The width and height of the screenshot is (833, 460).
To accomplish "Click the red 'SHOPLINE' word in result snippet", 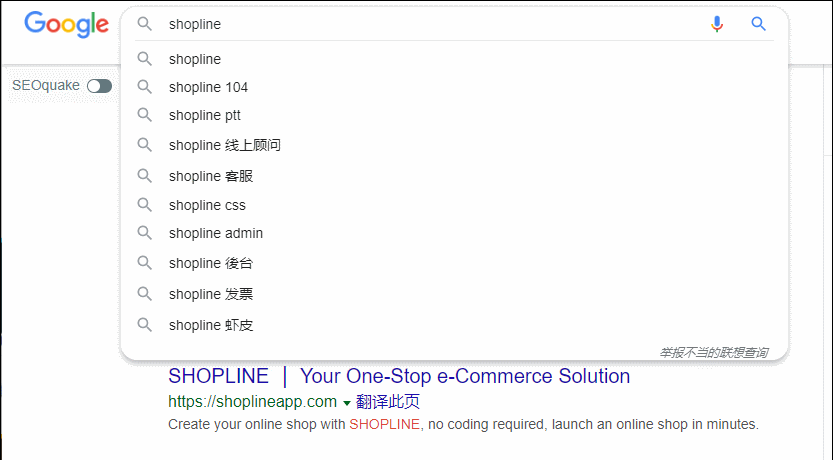I will (385, 424).
